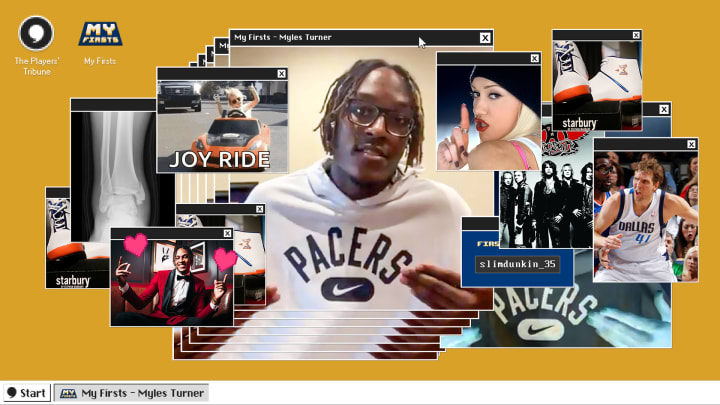Click the Myles Turner video in main window
The width and height of the screenshot is (720, 405).
pyautogui.click(x=361, y=177)
